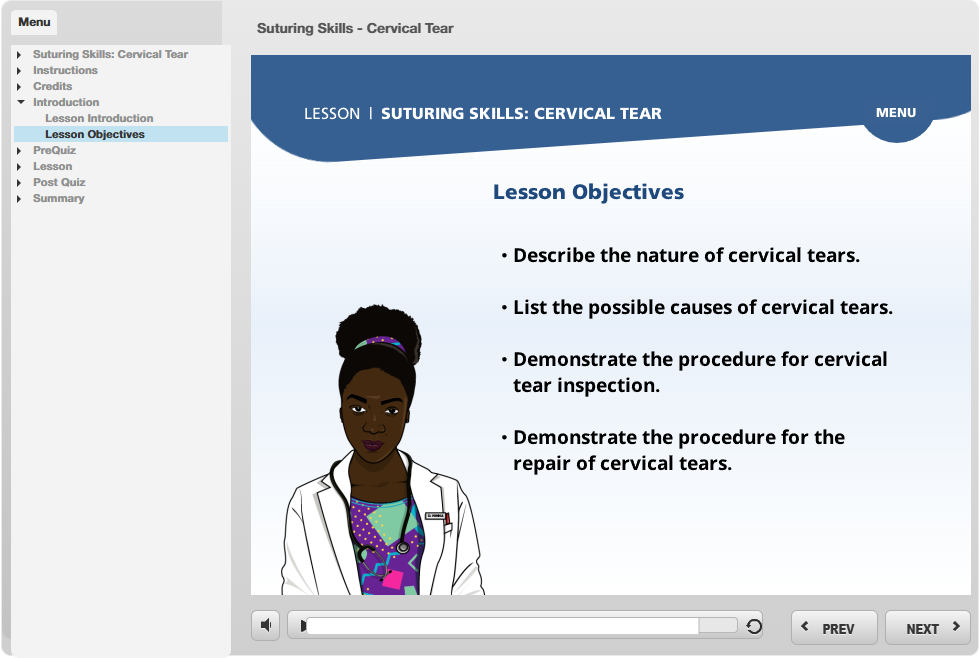Expand the Credits section arrow

tap(20, 87)
